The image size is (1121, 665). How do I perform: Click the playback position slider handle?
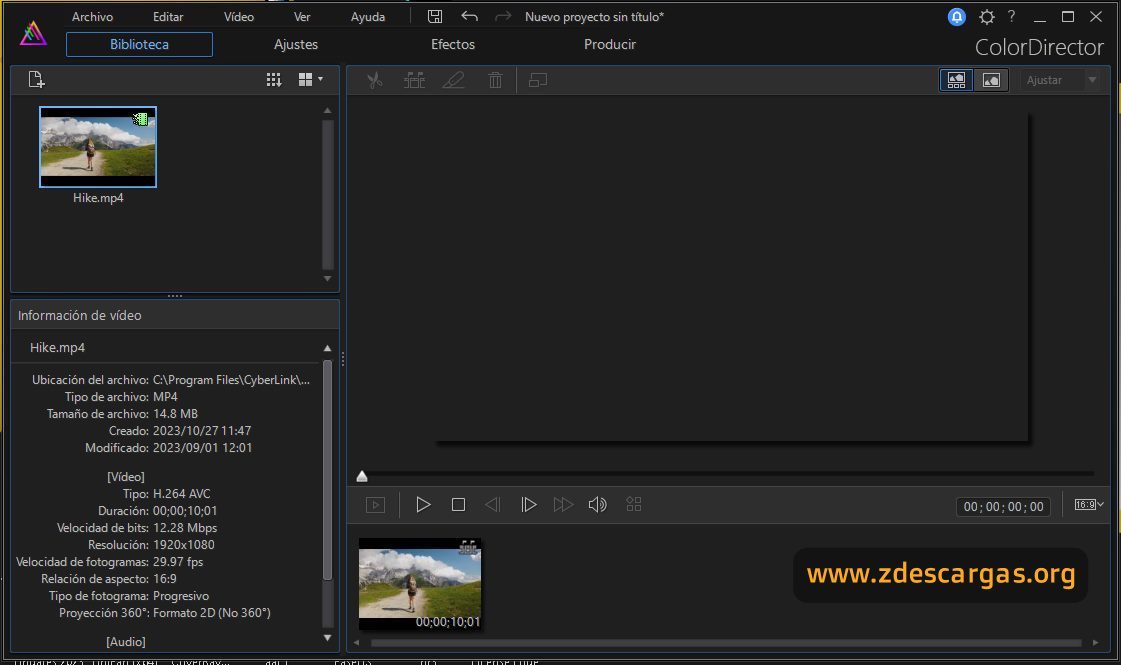(x=362, y=476)
